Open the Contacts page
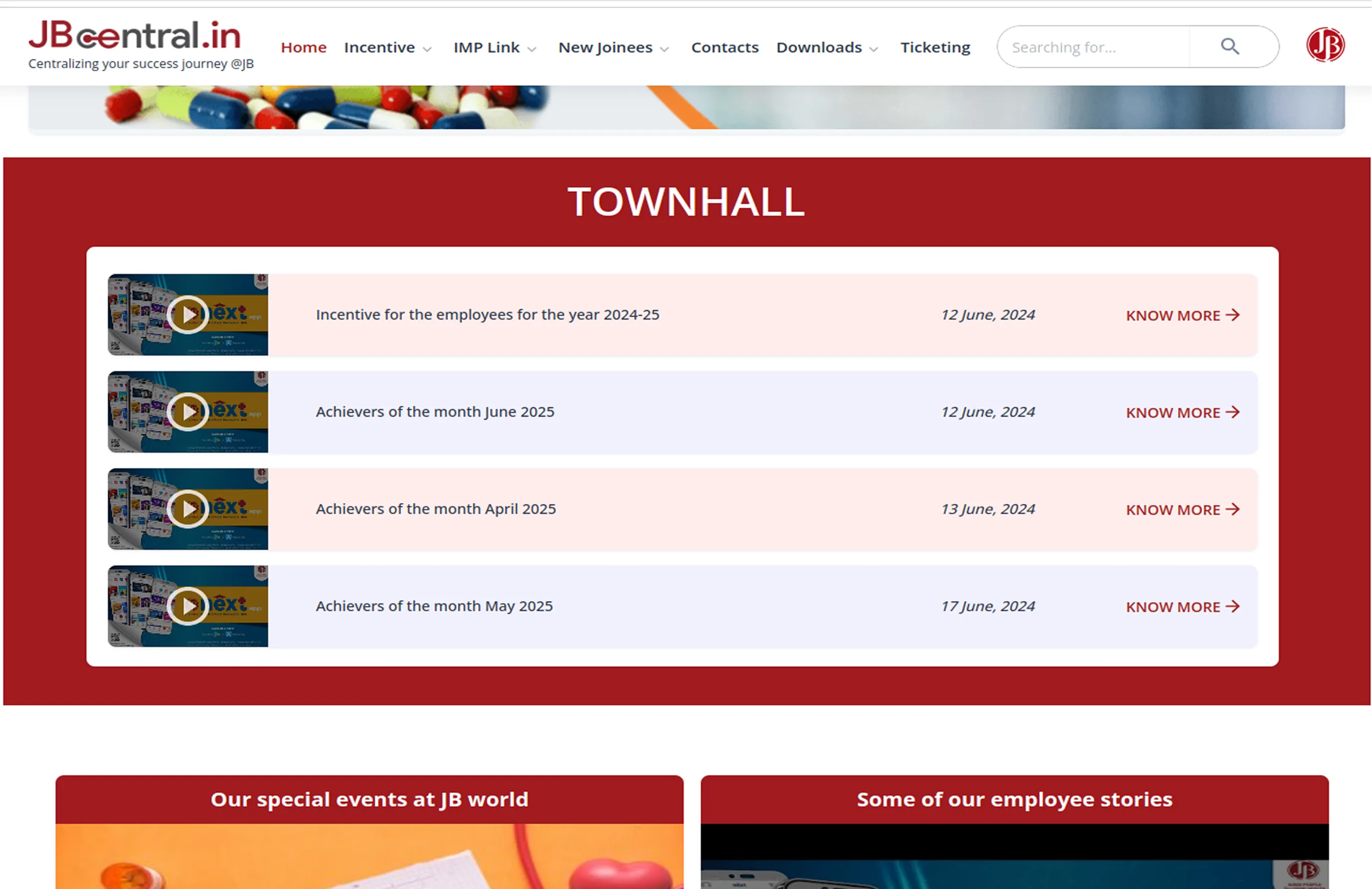 [x=725, y=47]
